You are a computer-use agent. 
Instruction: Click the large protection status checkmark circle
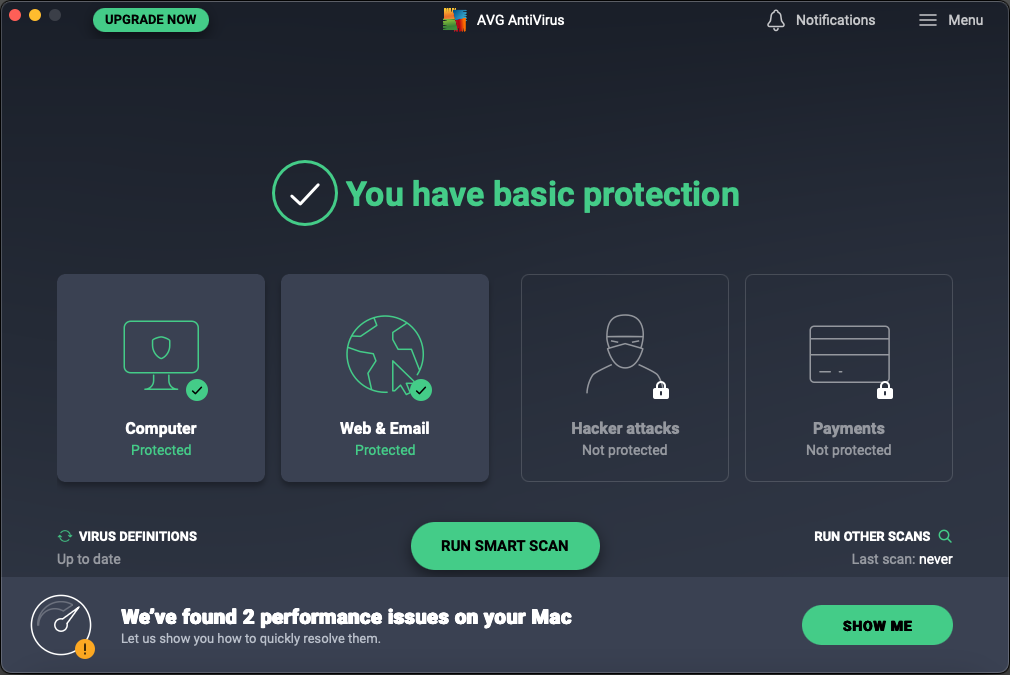[x=304, y=193]
